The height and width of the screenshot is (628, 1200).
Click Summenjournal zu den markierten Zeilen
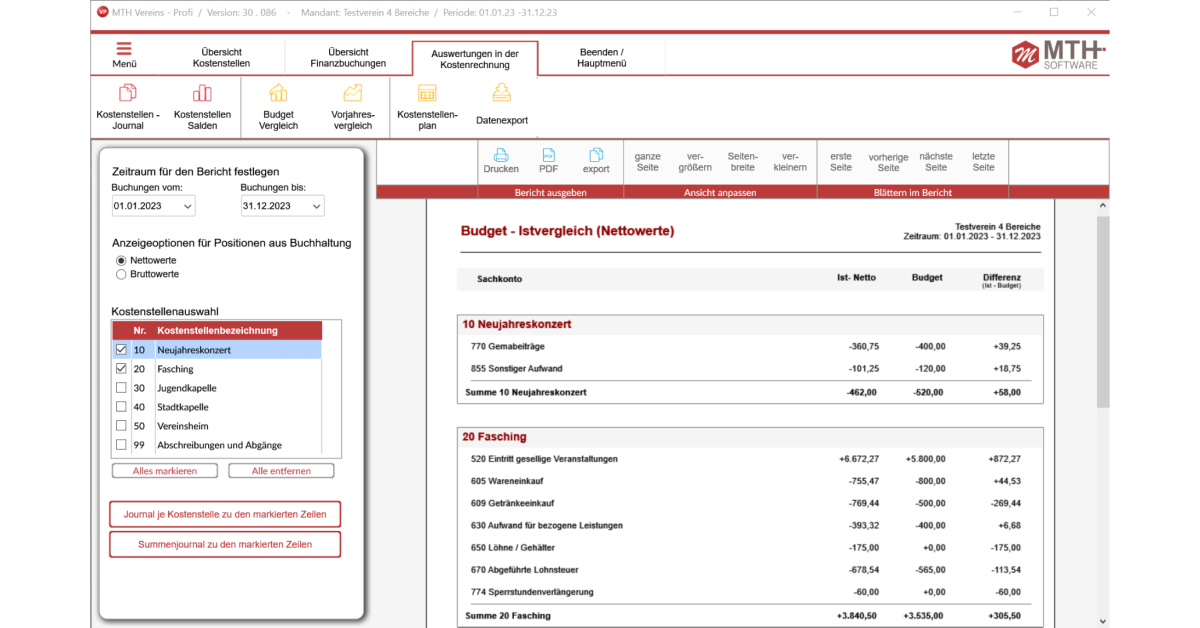pyautogui.click(x=225, y=545)
